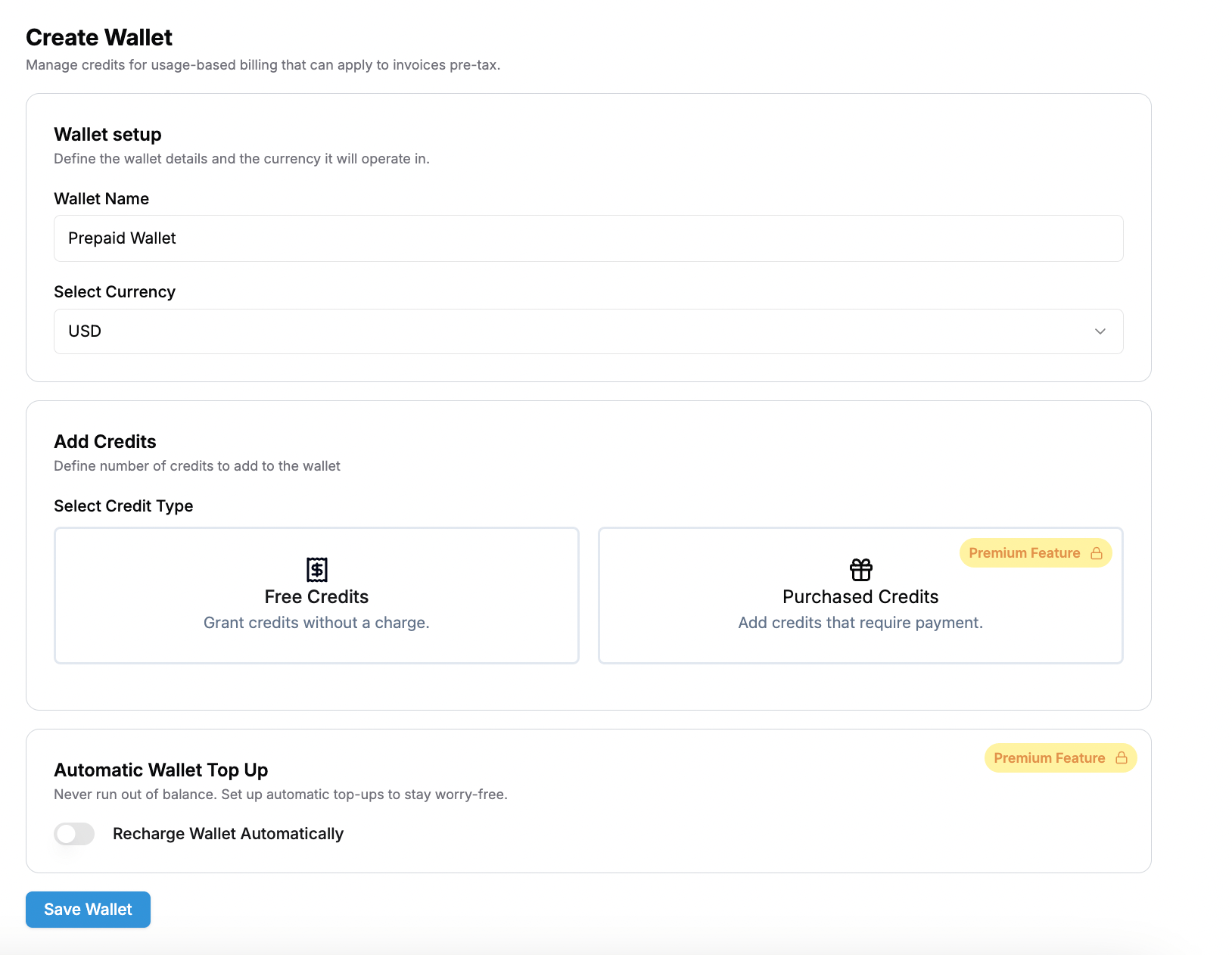Image resolution: width=1232 pixels, height=955 pixels.
Task: Toggle Recharge Wallet Automatically switch
Action: click(74, 834)
